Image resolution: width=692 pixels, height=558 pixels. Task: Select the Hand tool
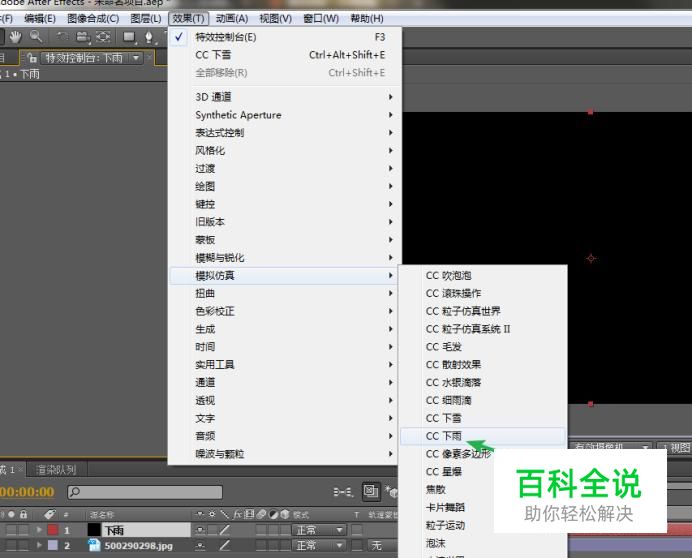click(15, 37)
